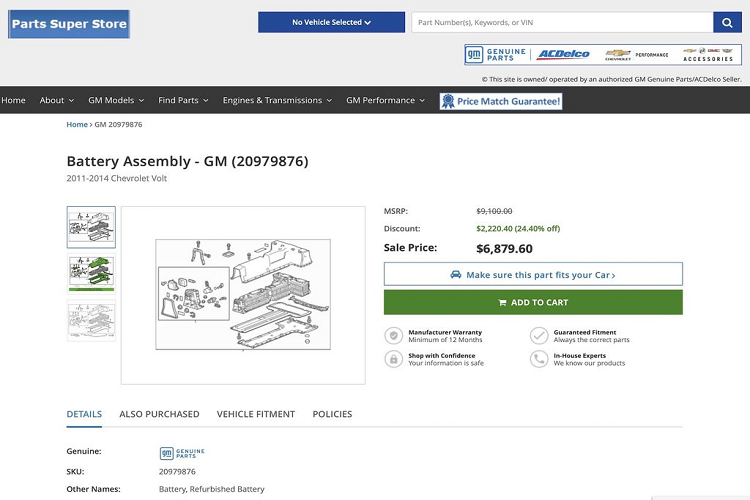Open the No Vehicle Selected dropdown

pyautogui.click(x=331, y=22)
